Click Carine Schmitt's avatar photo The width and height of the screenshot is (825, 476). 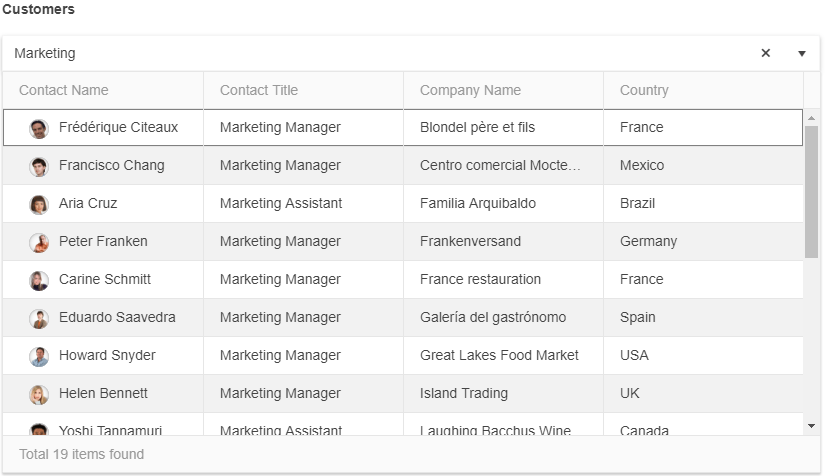(x=39, y=280)
